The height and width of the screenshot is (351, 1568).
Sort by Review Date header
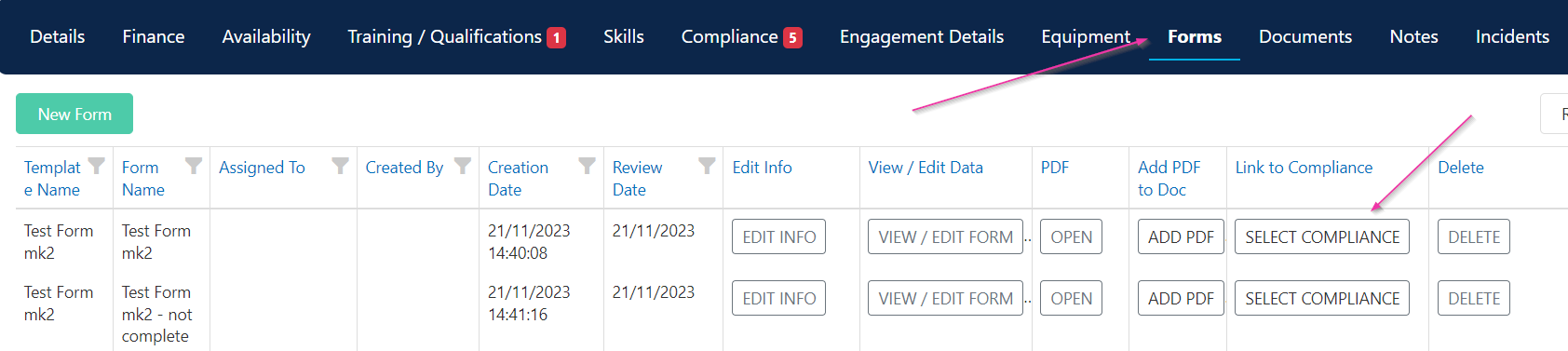[x=637, y=178]
